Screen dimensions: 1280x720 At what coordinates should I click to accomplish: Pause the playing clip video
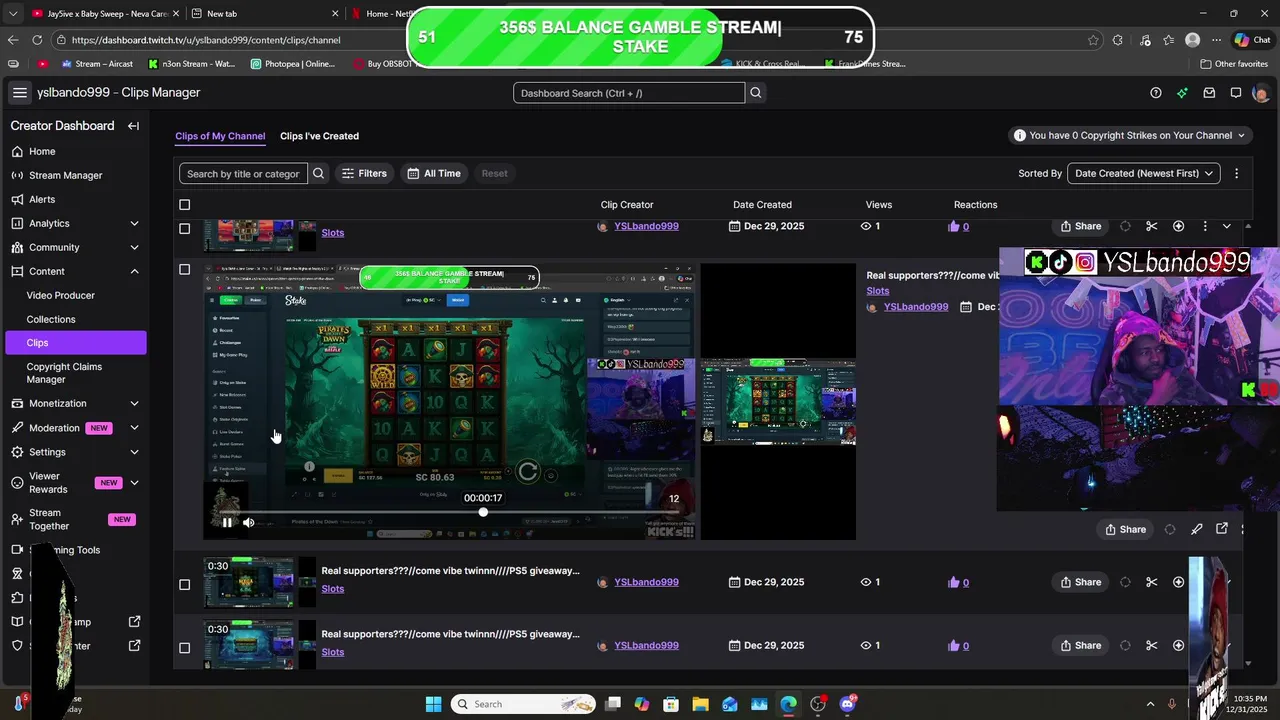(x=227, y=522)
